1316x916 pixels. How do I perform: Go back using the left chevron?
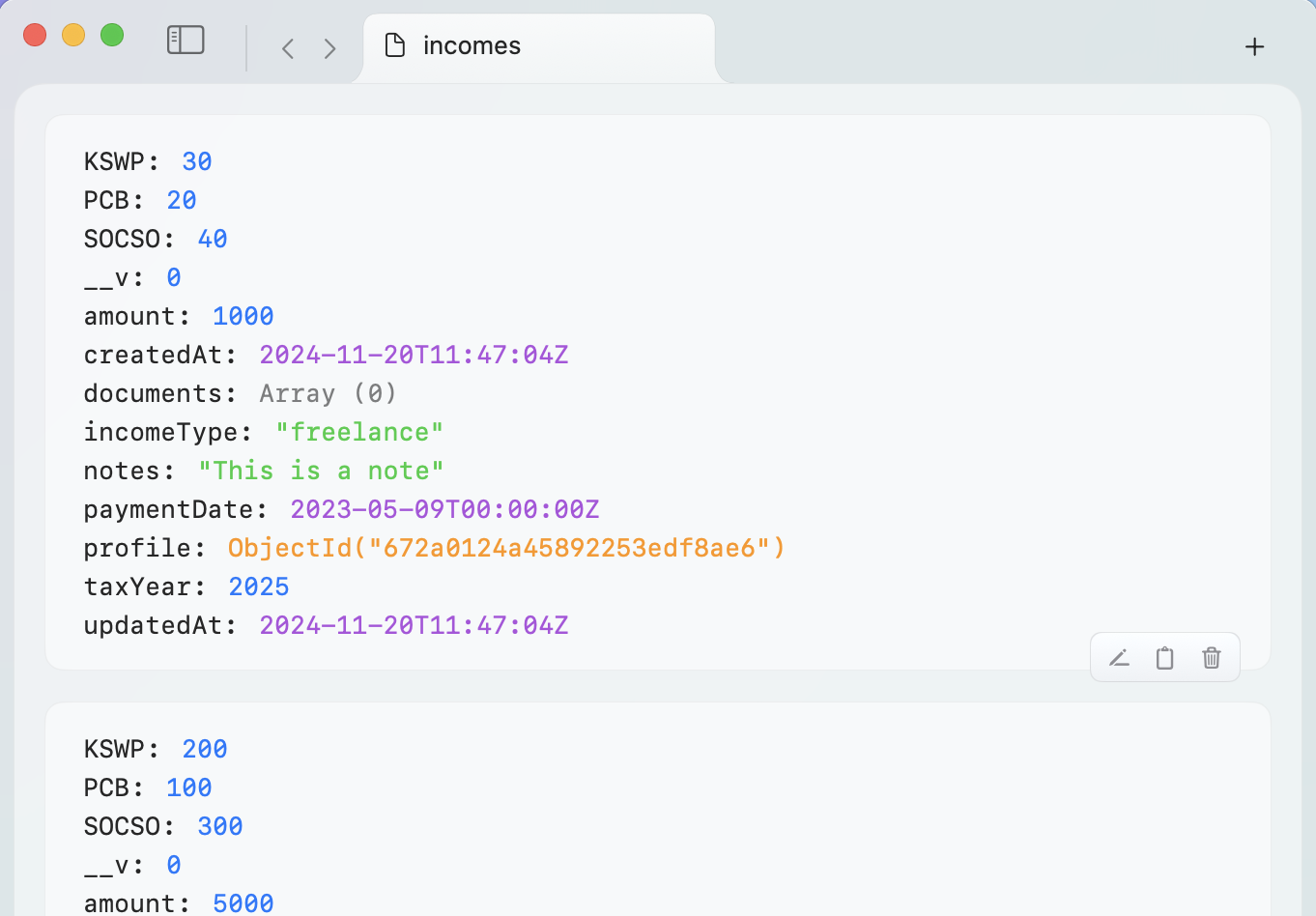point(288,48)
